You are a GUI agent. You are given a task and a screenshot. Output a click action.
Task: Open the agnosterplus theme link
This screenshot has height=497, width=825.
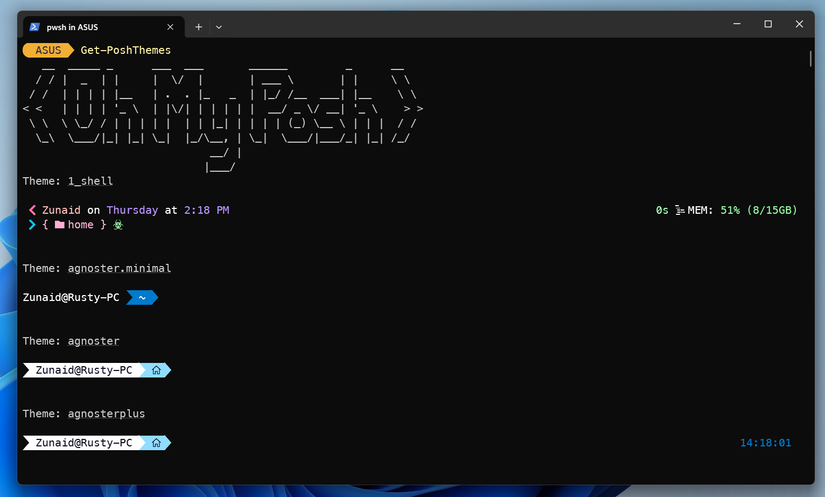tap(106, 414)
